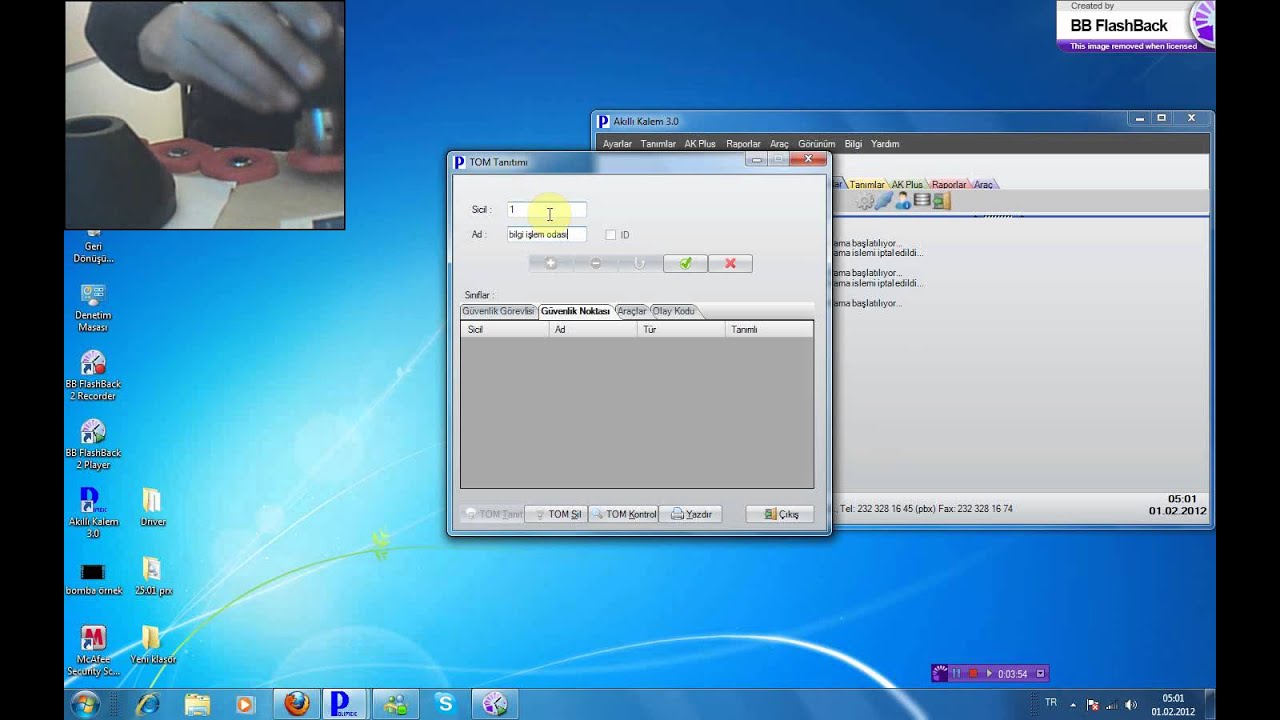Cancel entry with the red X button
Screen dimensions: 1280x720
click(x=730, y=263)
